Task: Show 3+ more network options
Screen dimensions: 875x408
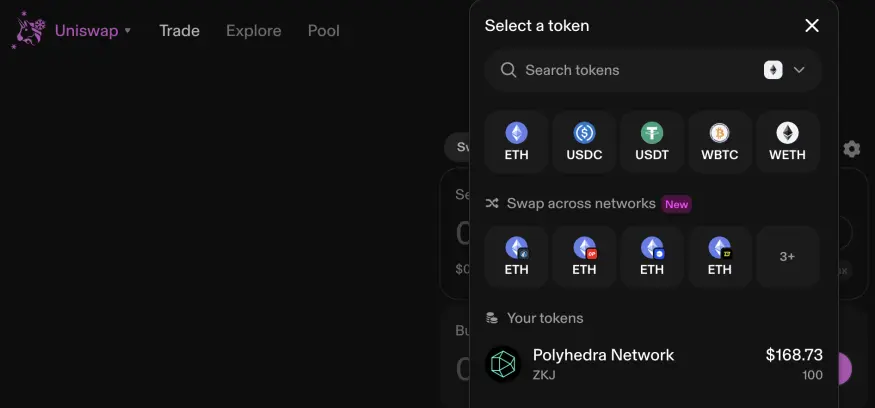Action: (x=787, y=257)
